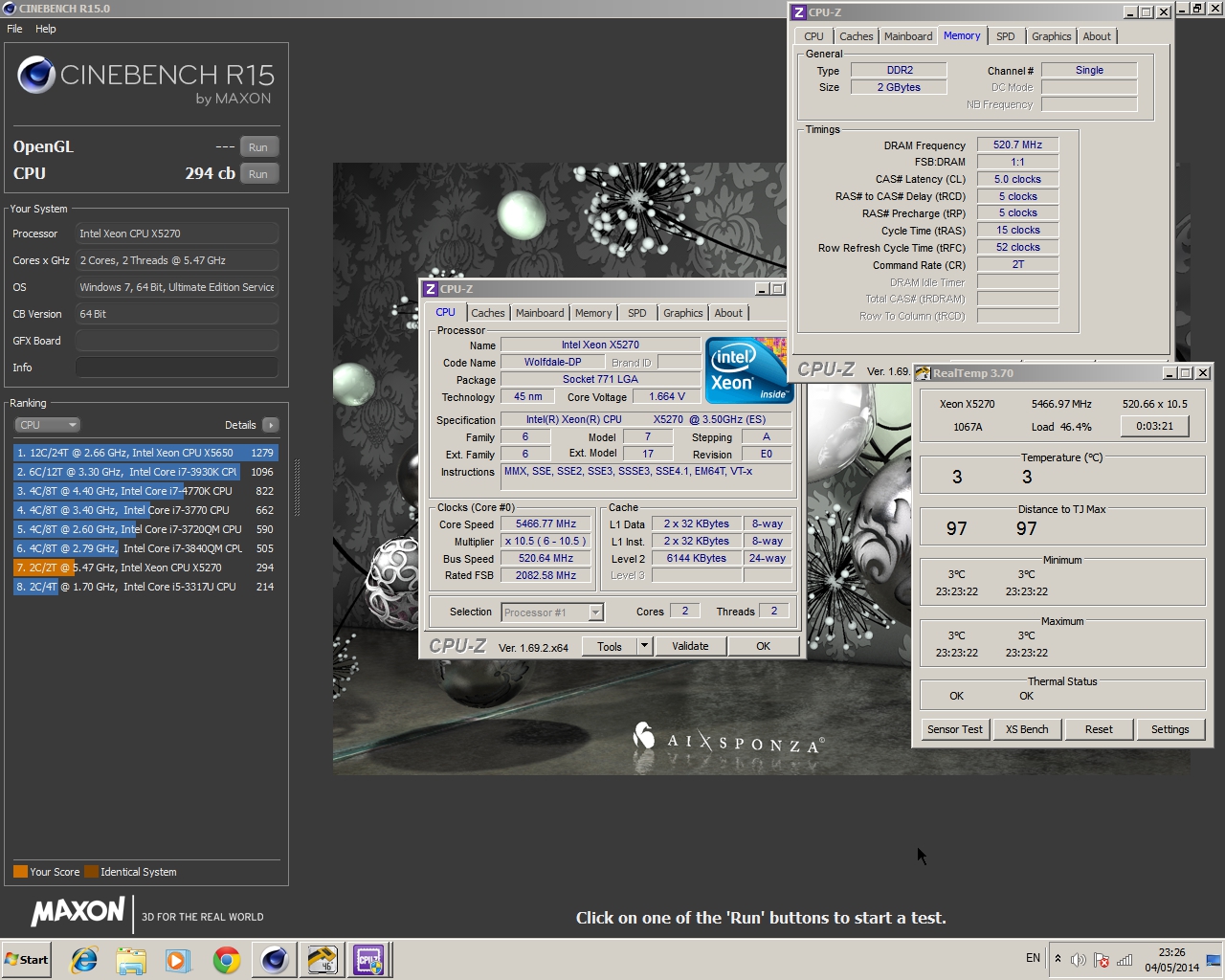Screen dimensions: 1225x980
Task: Click the Start button
Action: 27,960
